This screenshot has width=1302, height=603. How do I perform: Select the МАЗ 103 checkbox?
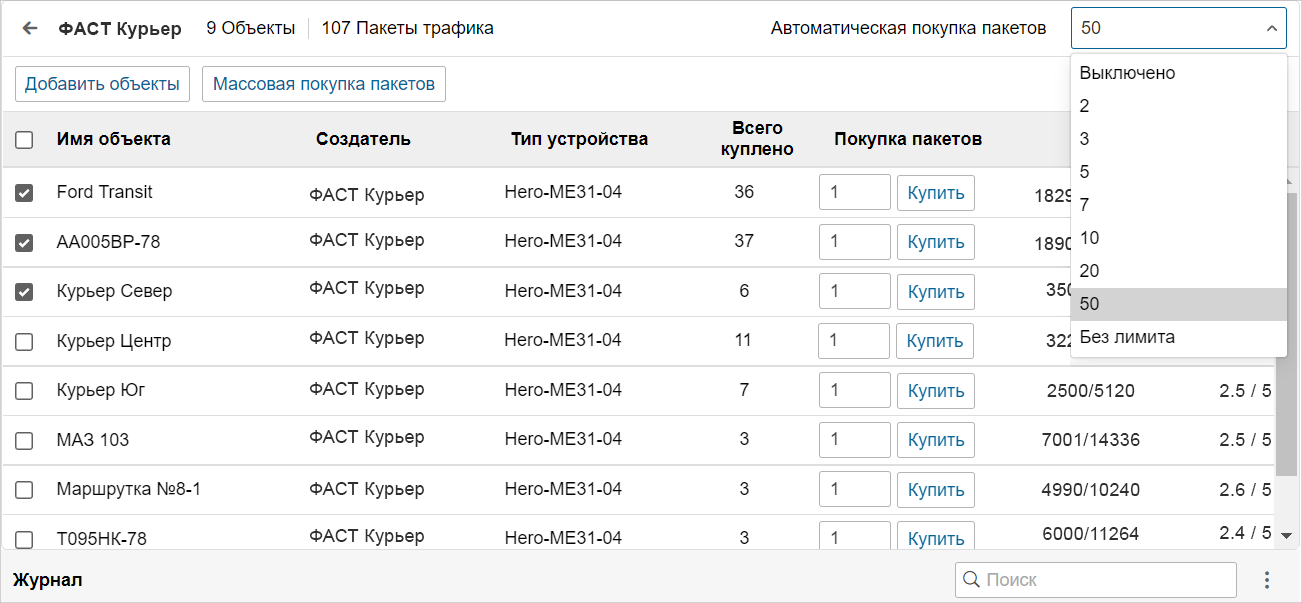click(x=24, y=441)
